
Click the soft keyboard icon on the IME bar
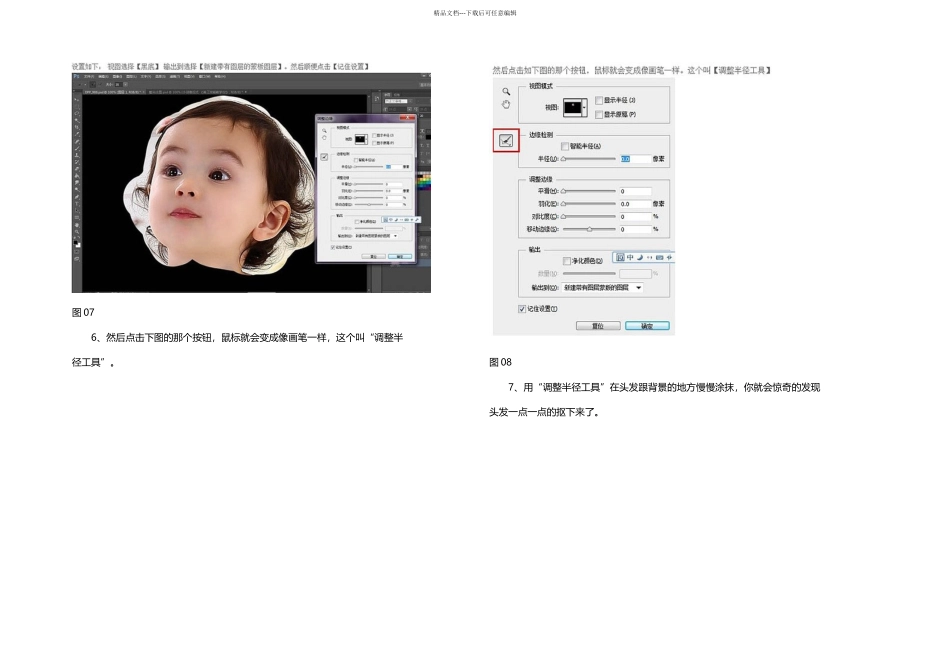(x=660, y=258)
